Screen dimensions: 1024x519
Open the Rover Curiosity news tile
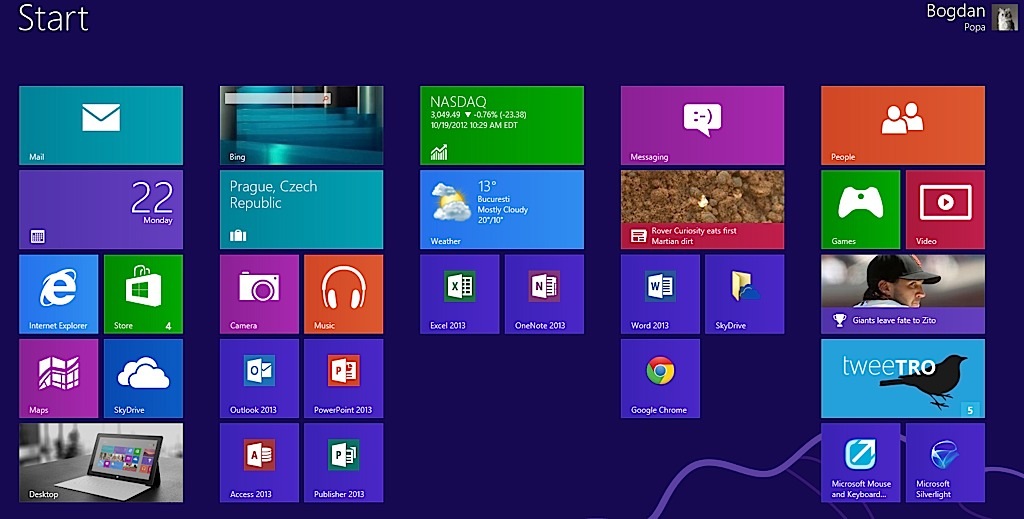coord(703,210)
